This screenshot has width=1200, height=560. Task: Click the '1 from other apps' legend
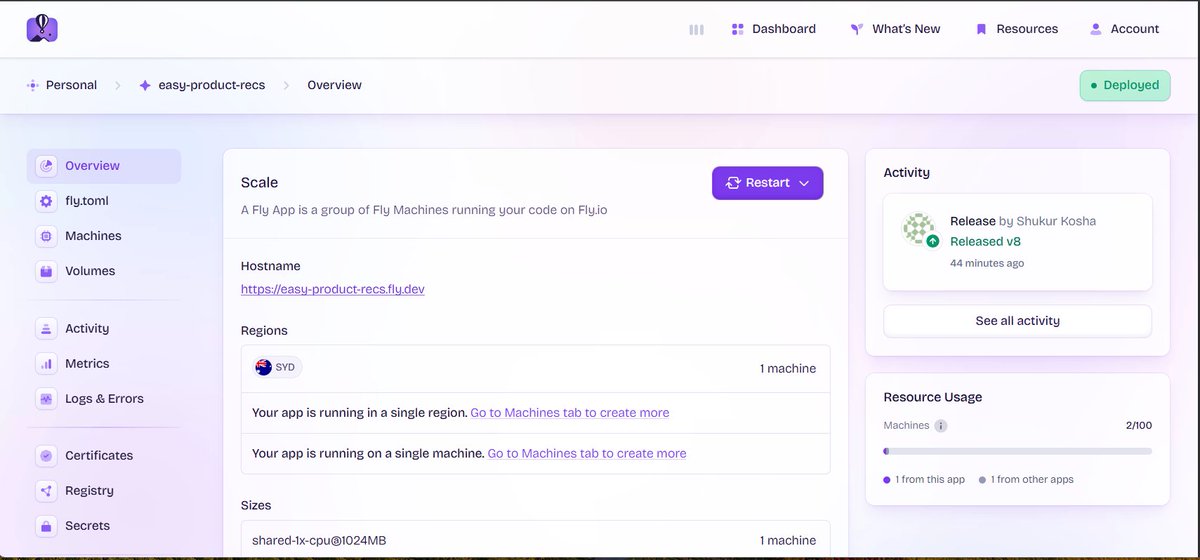[x=1026, y=479]
